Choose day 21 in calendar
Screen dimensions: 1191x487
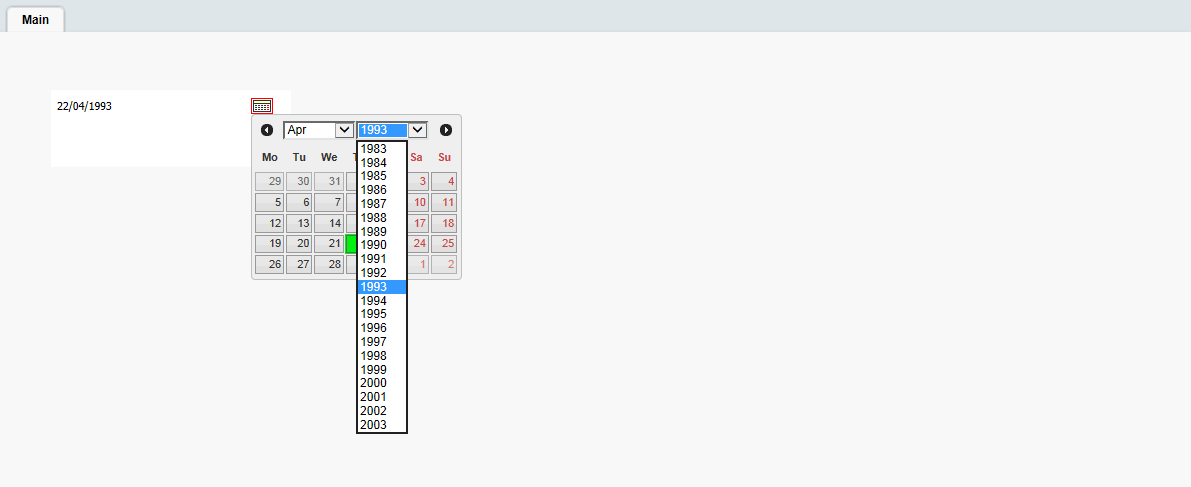[x=328, y=244]
